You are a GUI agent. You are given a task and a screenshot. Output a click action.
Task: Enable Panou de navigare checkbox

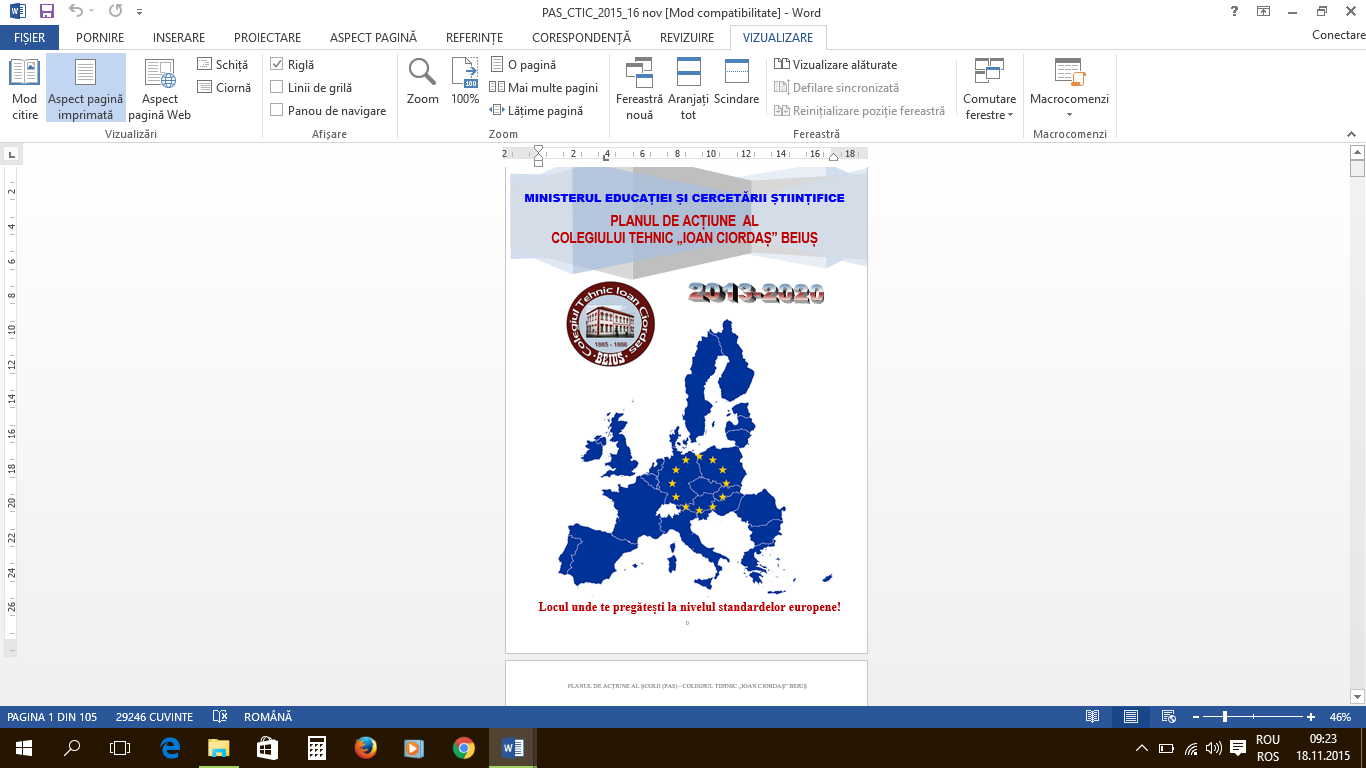tap(277, 111)
